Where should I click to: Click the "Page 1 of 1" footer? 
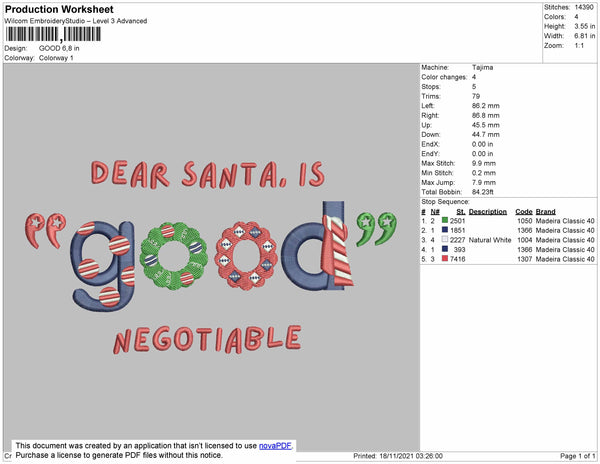tap(578, 456)
